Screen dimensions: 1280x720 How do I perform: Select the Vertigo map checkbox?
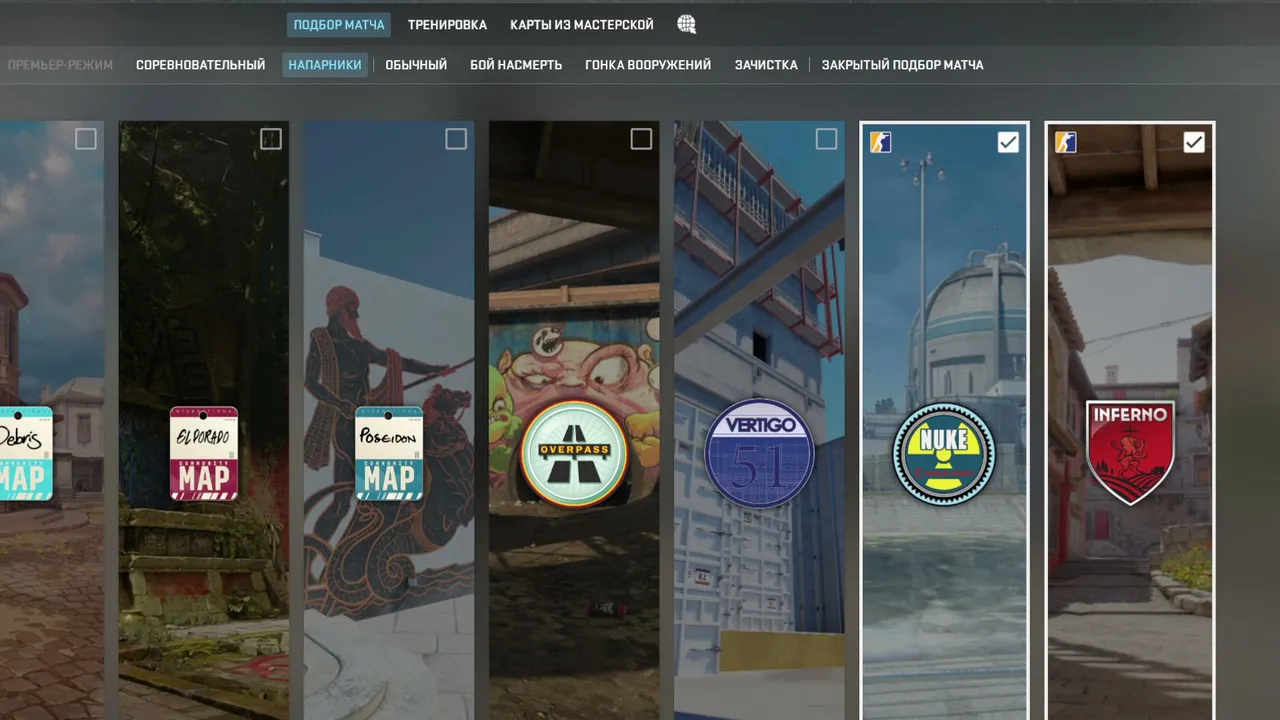[x=826, y=139]
